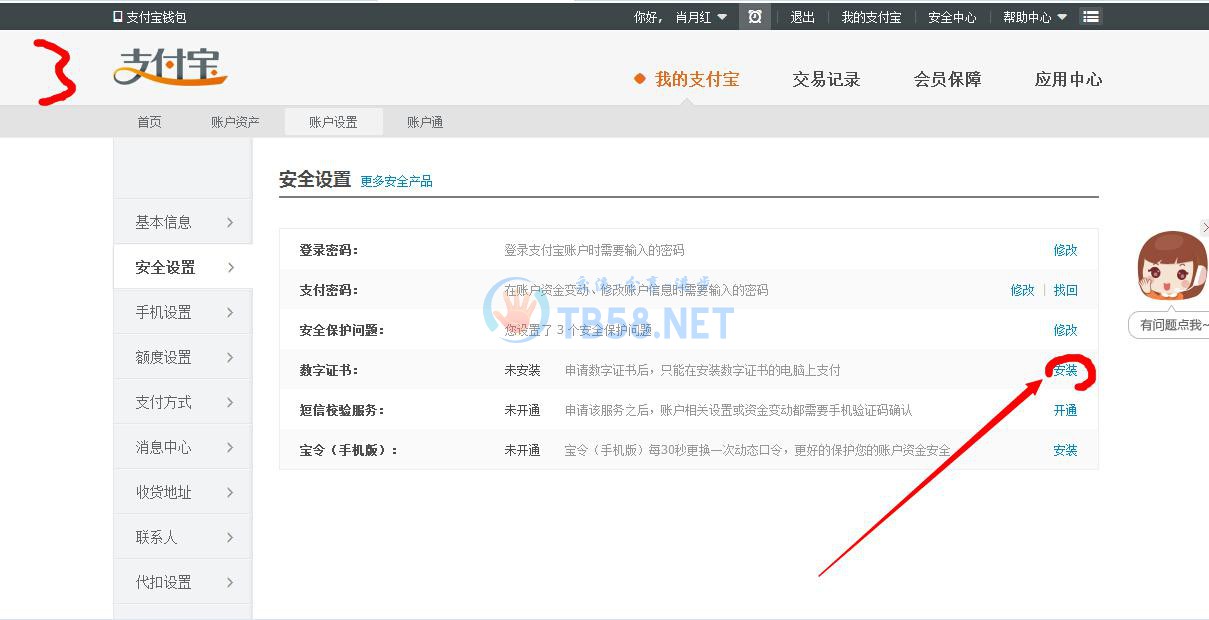Click 修改 for 安全保护问题
The height and width of the screenshot is (620, 1209).
click(x=1065, y=330)
